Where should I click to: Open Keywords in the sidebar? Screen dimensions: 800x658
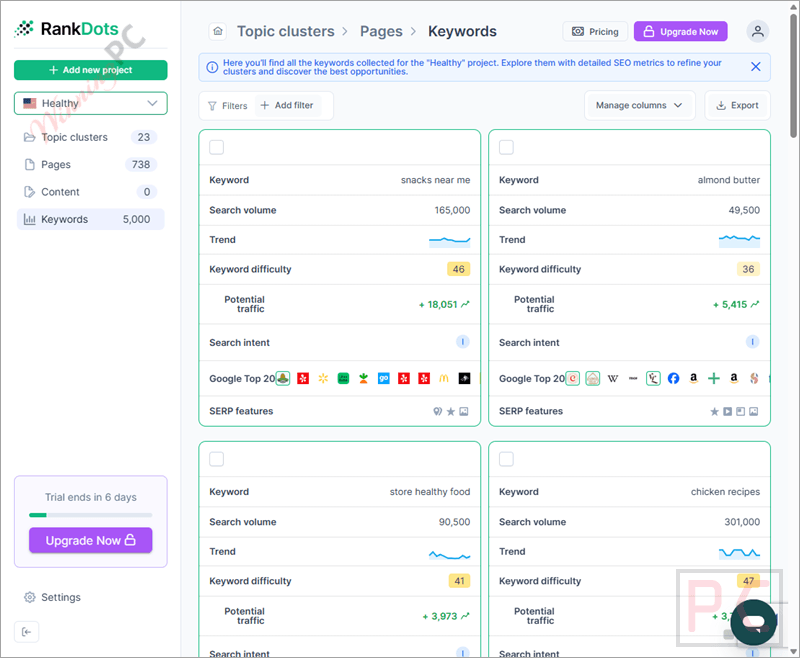pyautogui.click(x=91, y=219)
